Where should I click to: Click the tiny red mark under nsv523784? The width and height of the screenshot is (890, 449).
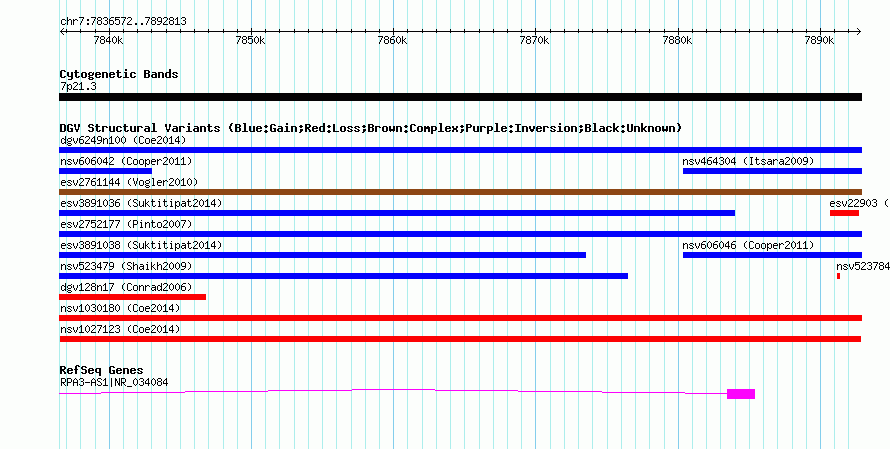(838, 276)
